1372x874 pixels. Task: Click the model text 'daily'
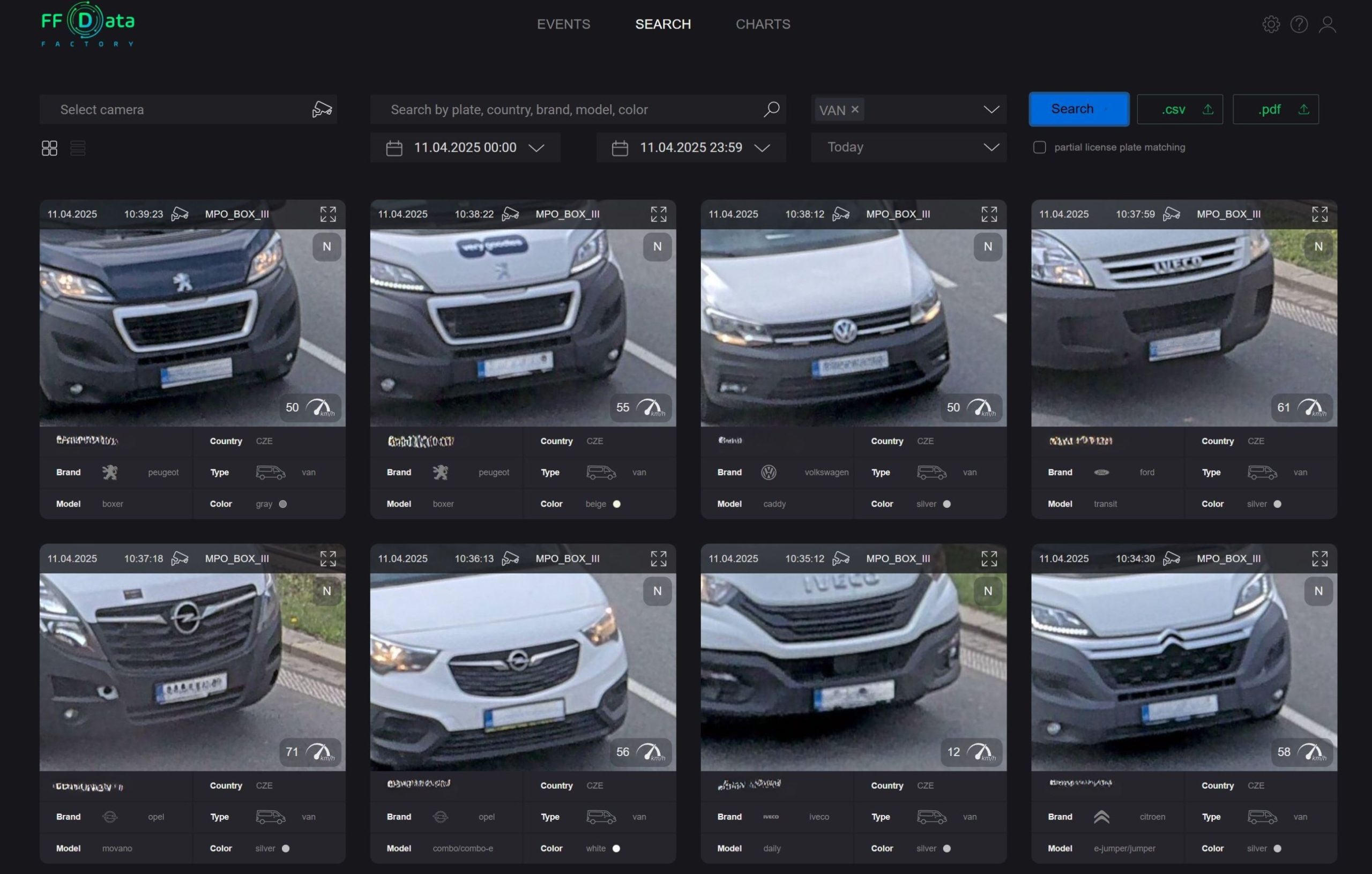(x=771, y=849)
